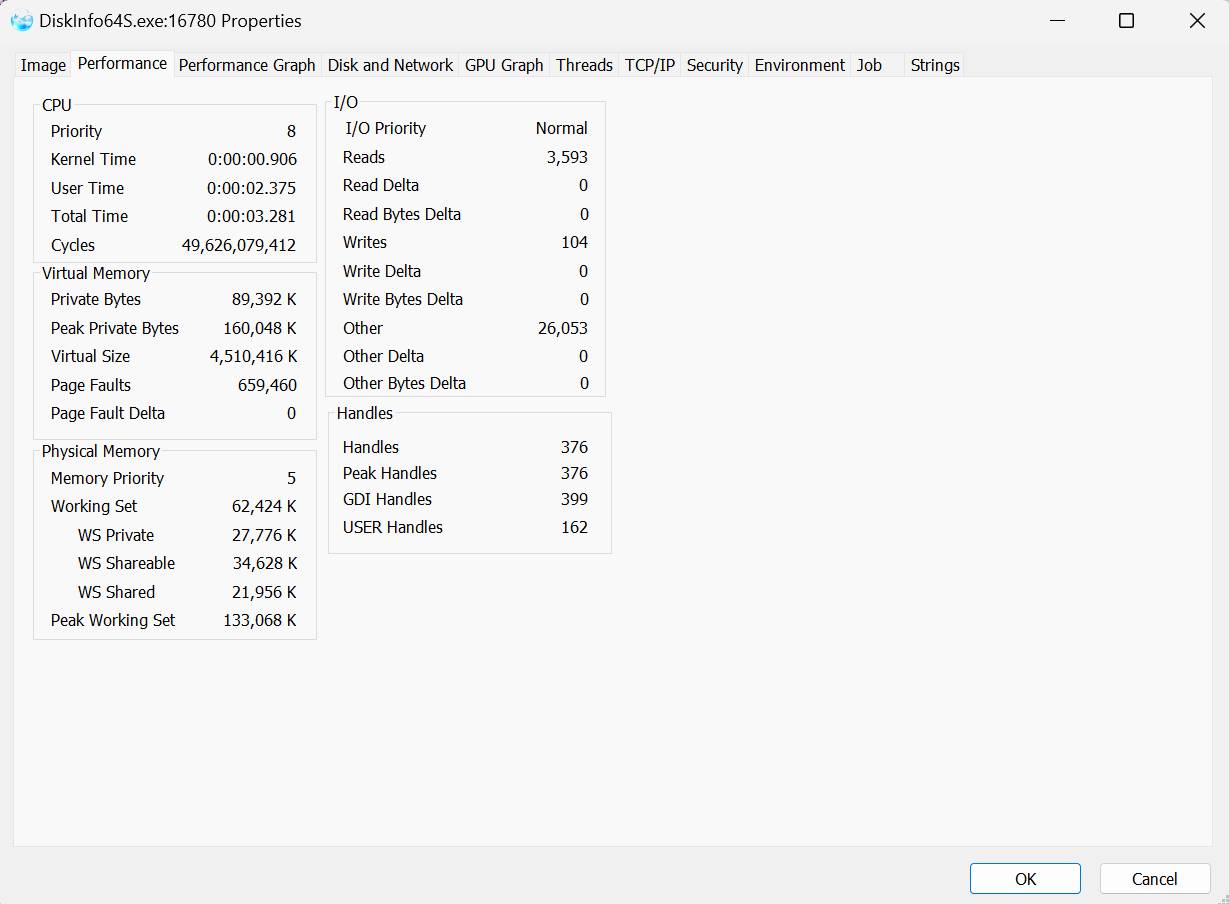Open the Strings tab
The height and width of the screenshot is (904, 1229).
[x=935, y=65]
